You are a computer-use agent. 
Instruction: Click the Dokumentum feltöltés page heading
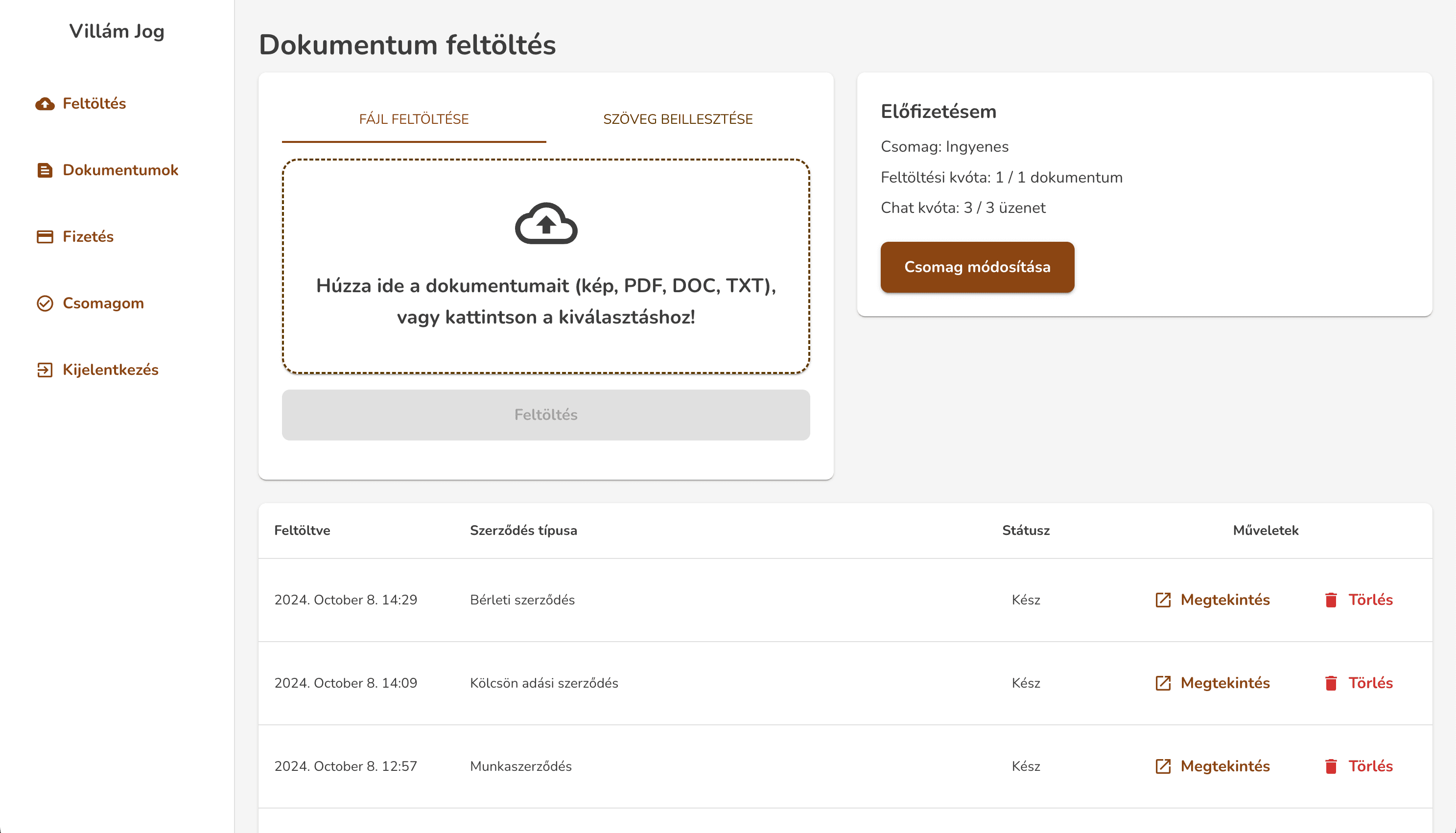pyautogui.click(x=407, y=45)
